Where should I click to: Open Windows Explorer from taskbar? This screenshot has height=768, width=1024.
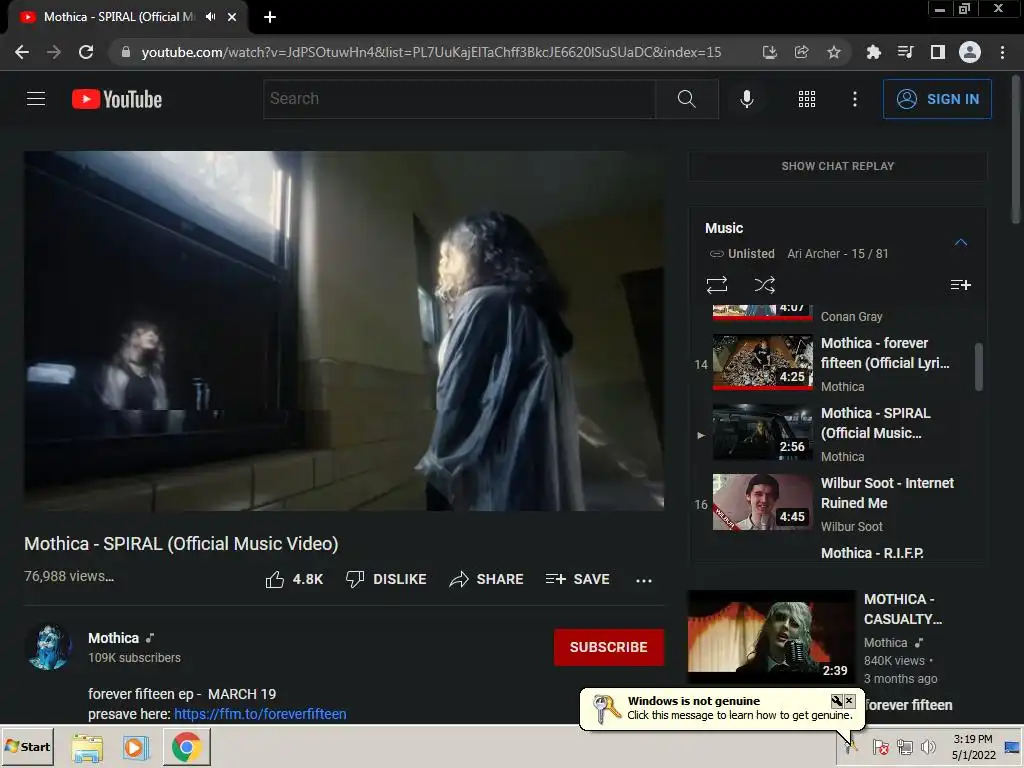pos(87,747)
